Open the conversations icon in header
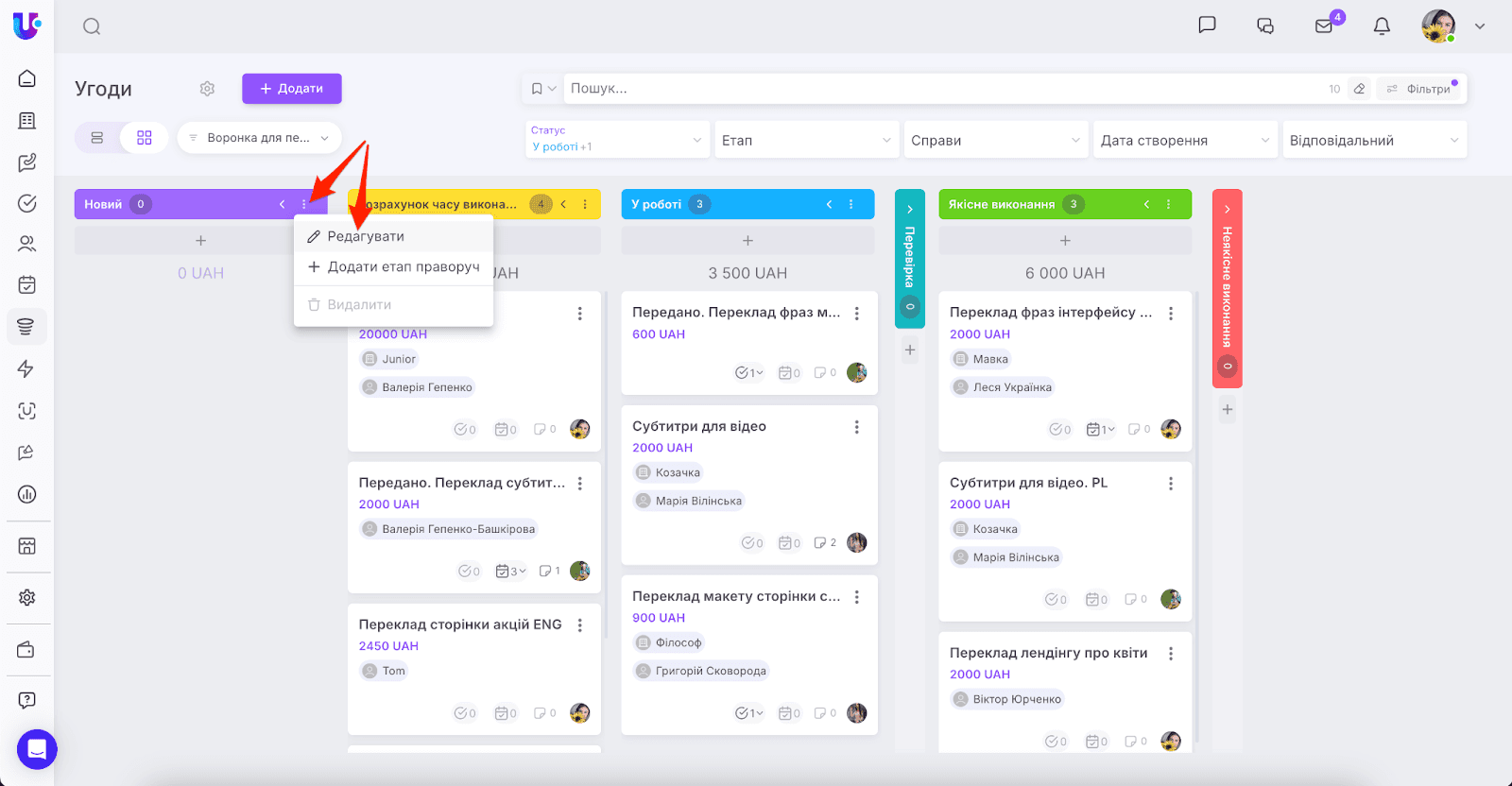Viewport: 1512px width, 786px height. 1265,26
